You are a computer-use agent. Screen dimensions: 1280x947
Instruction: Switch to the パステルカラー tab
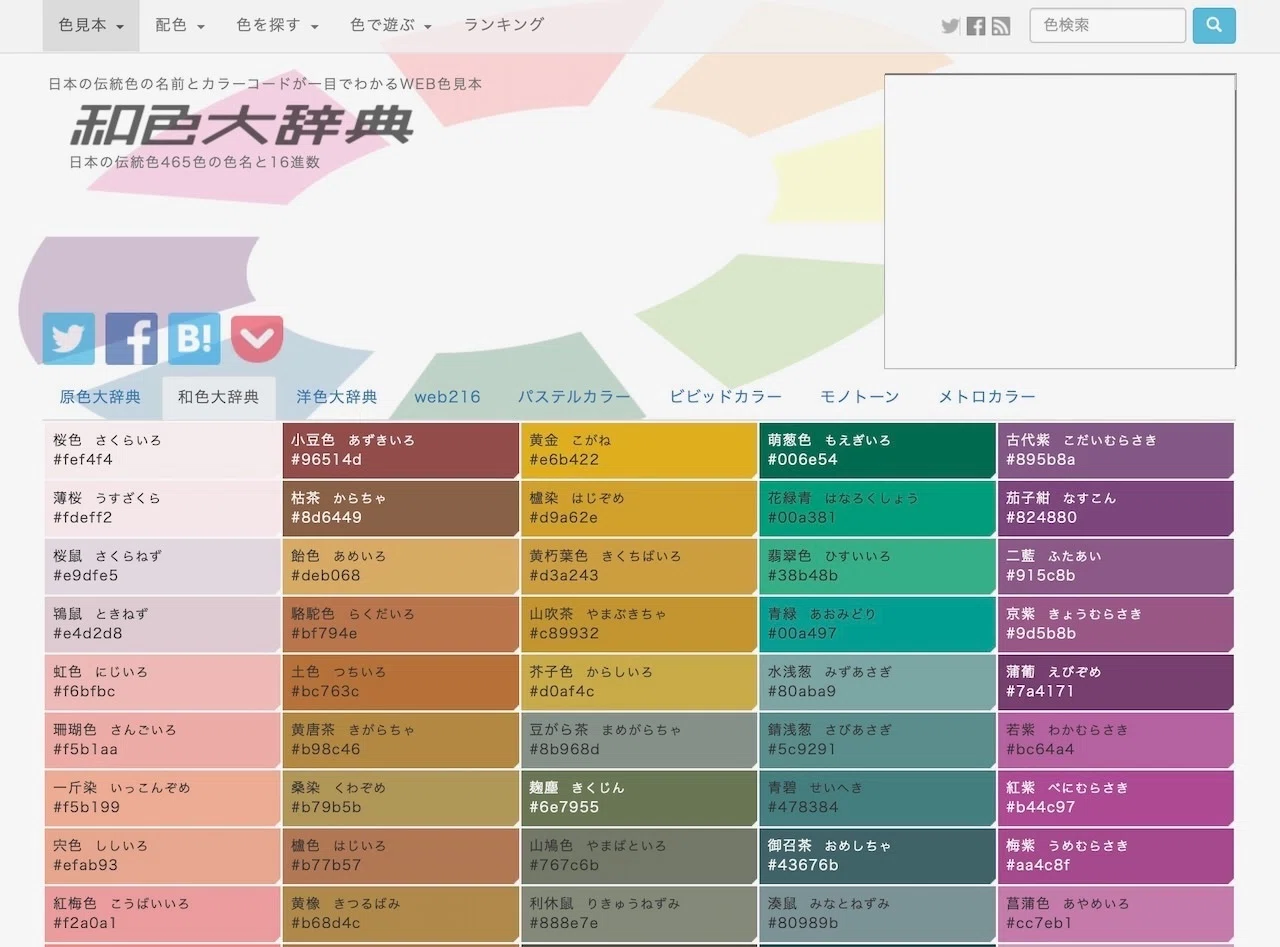(574, 397)
